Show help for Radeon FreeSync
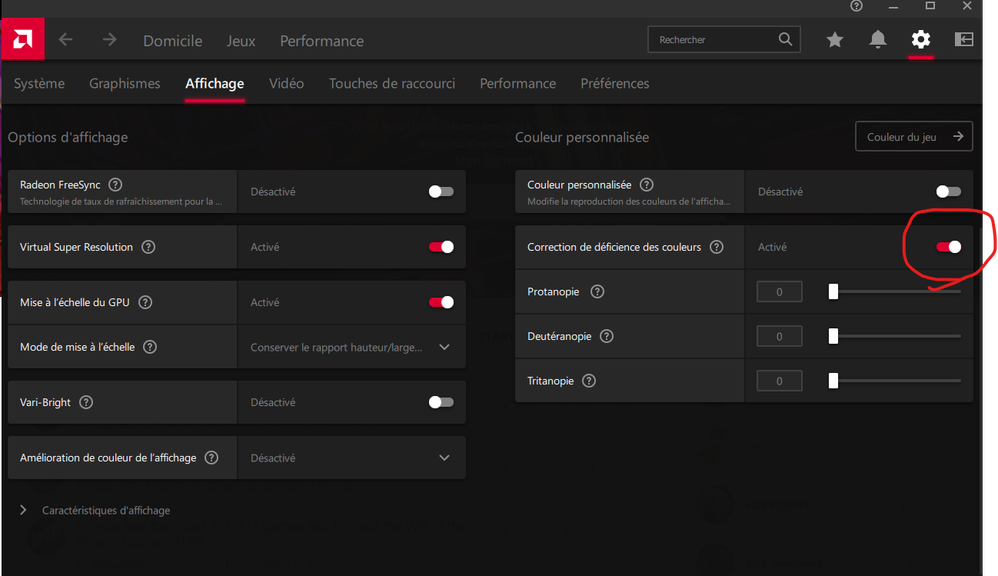This screenshot has height=576, width=998. [x=115, y=185]
